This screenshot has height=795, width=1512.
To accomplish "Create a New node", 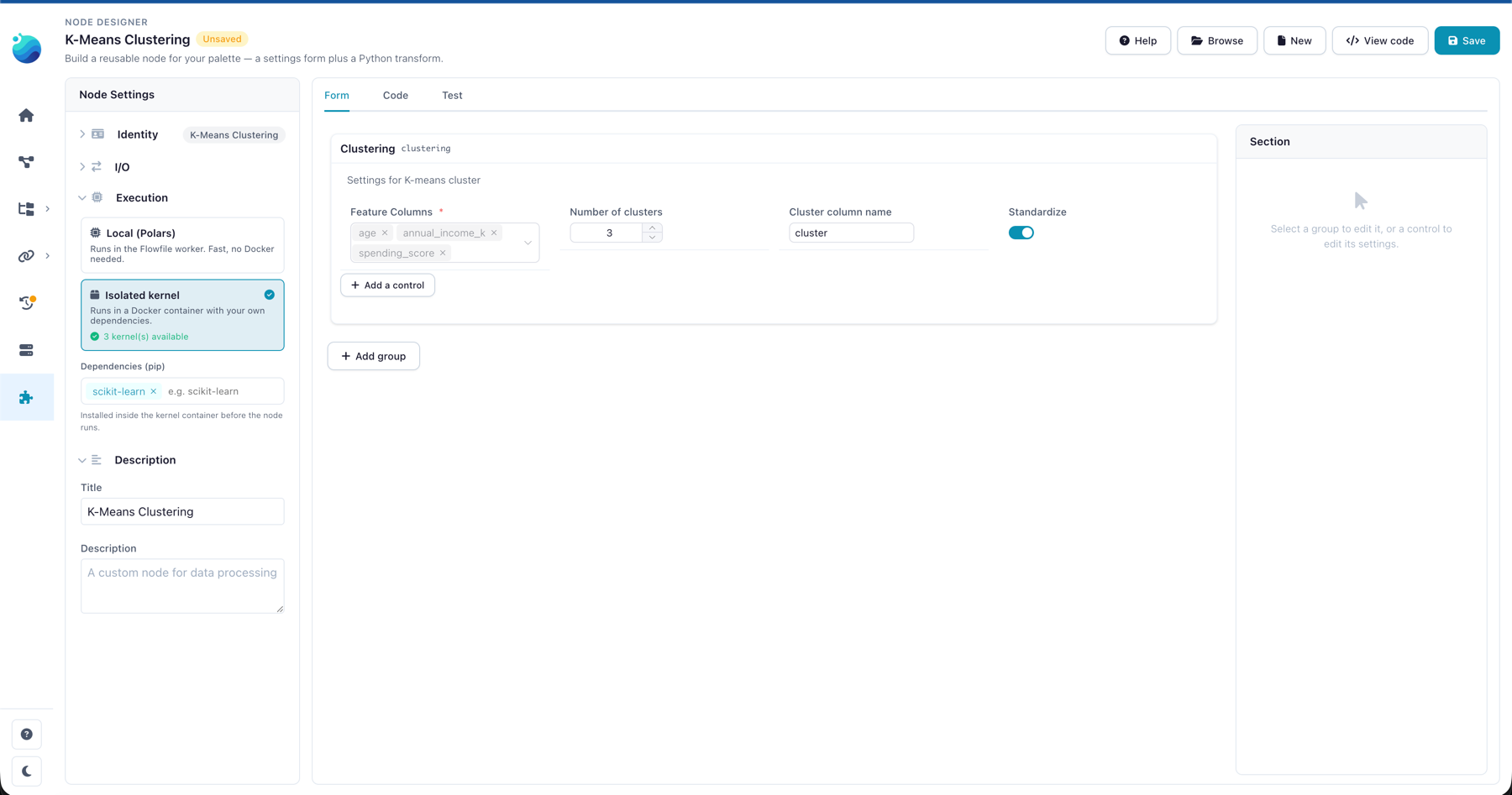I will tap(1294, 40).
